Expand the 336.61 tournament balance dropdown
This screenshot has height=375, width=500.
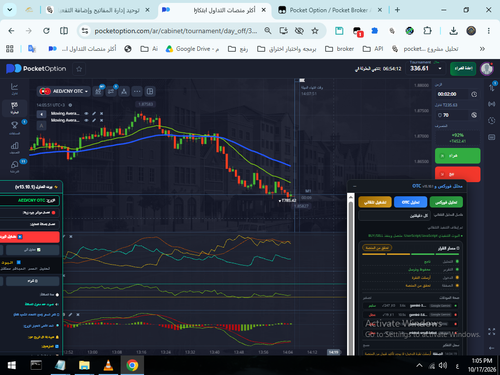[440, 69]
